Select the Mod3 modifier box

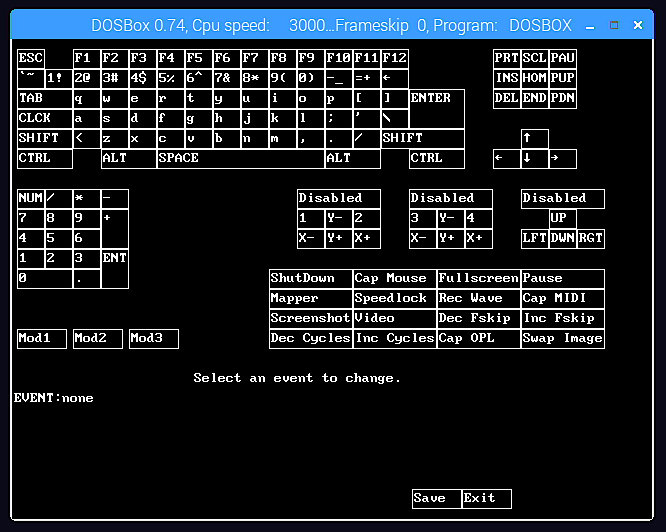(154, 339)
